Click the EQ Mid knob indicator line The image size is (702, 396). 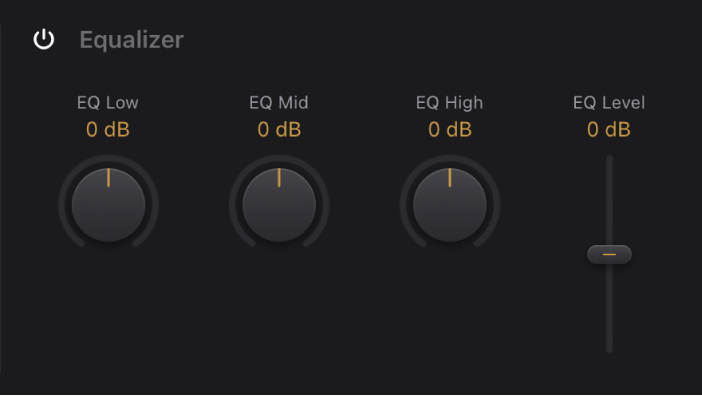pos(279,178)
